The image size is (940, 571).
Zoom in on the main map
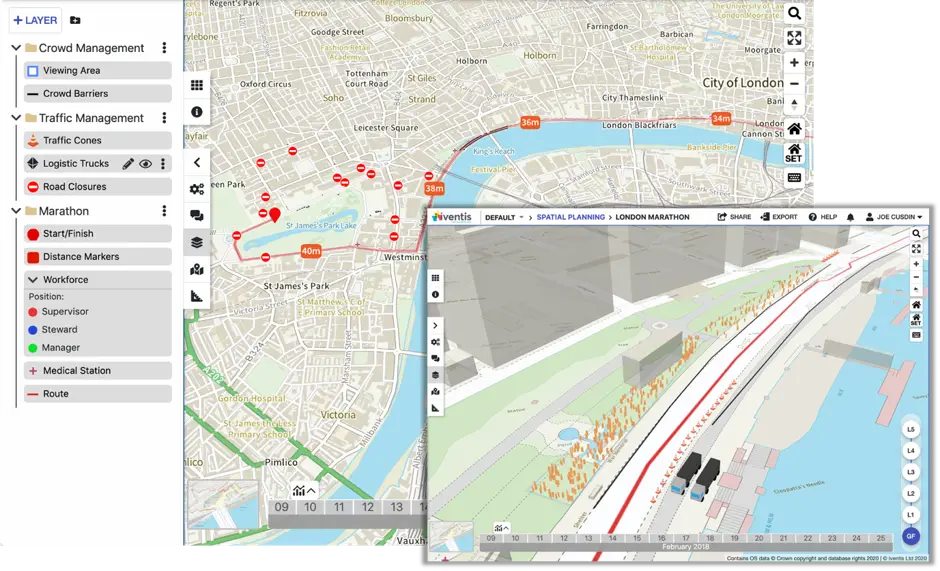794,63
